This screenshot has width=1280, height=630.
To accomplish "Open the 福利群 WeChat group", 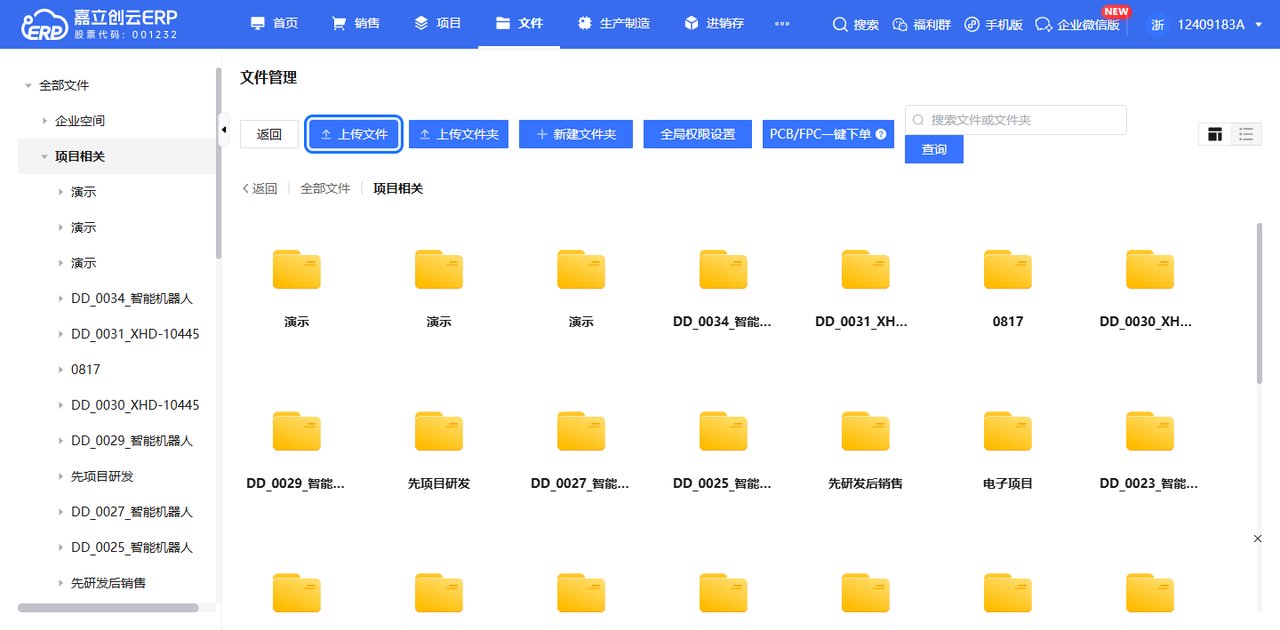I will coord(921,24).
